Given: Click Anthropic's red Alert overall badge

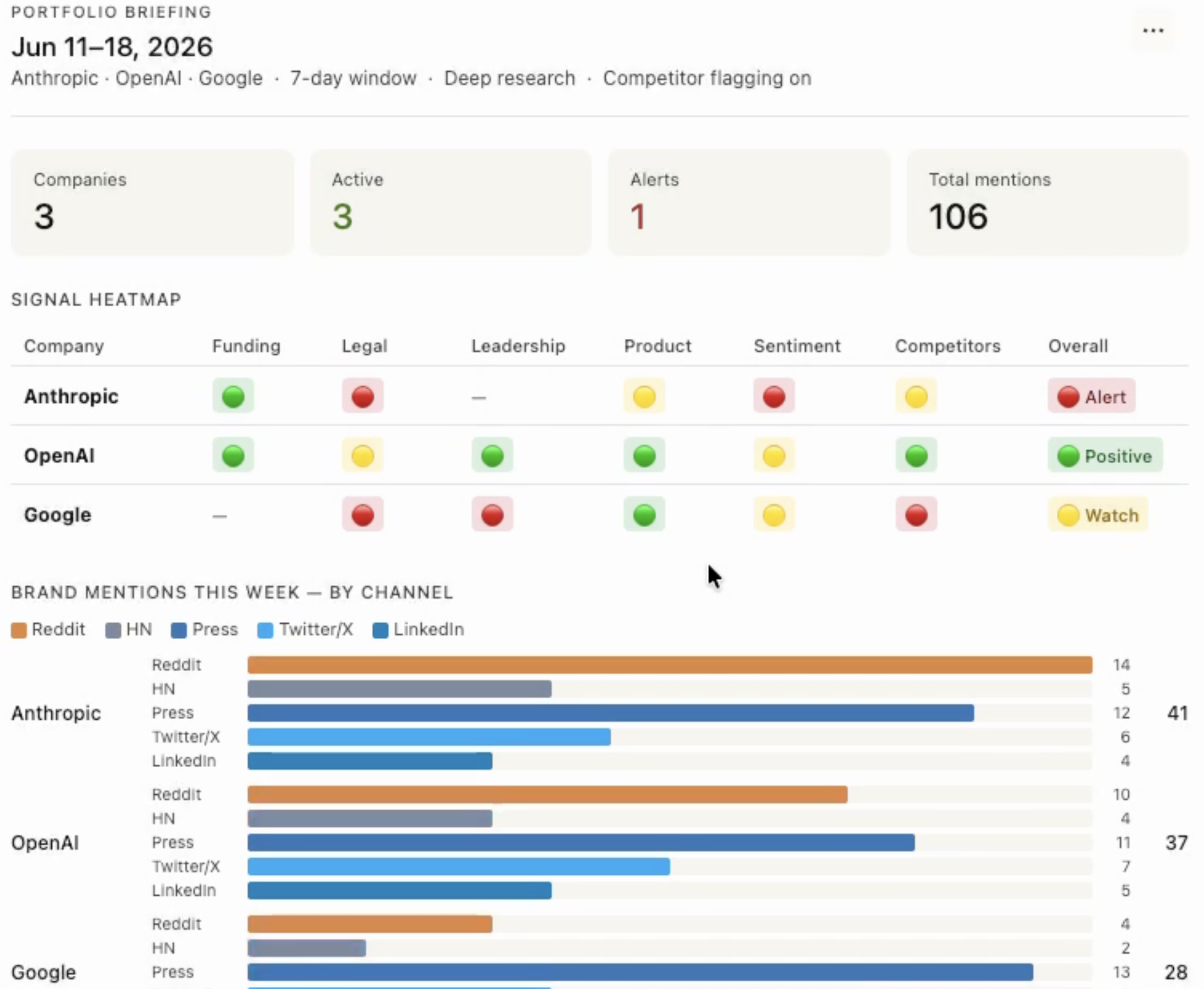Looking at the screenshot, I should (1091, 396).
